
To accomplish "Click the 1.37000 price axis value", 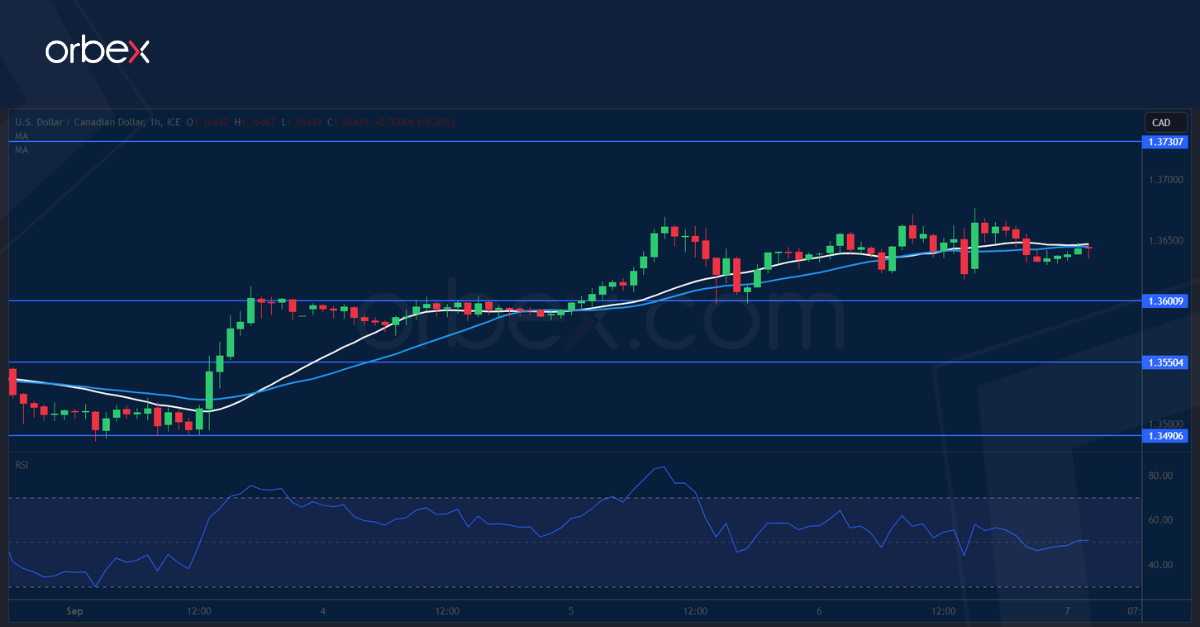I will coord(1165,180).
